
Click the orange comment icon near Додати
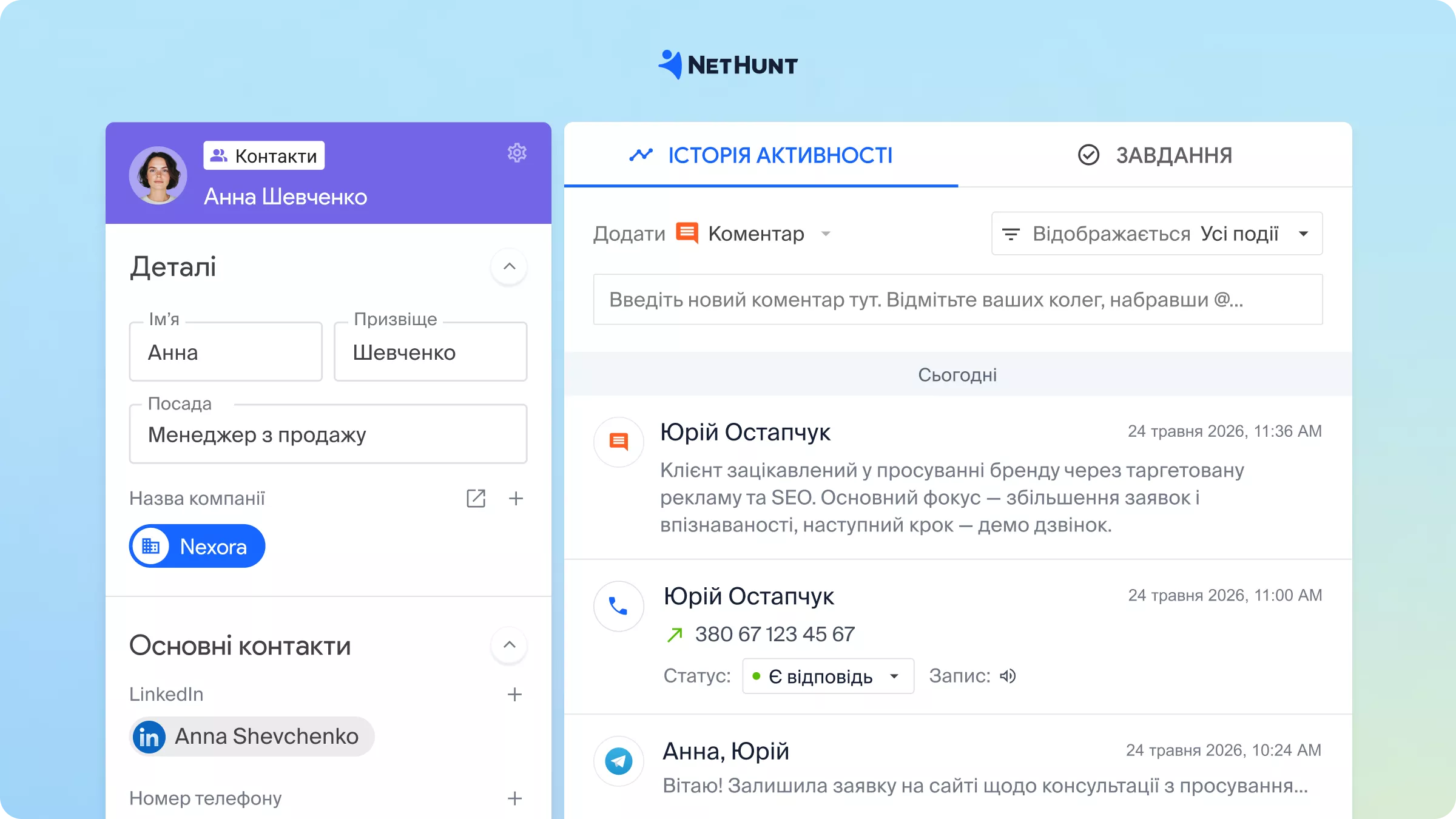pos(687,233)
